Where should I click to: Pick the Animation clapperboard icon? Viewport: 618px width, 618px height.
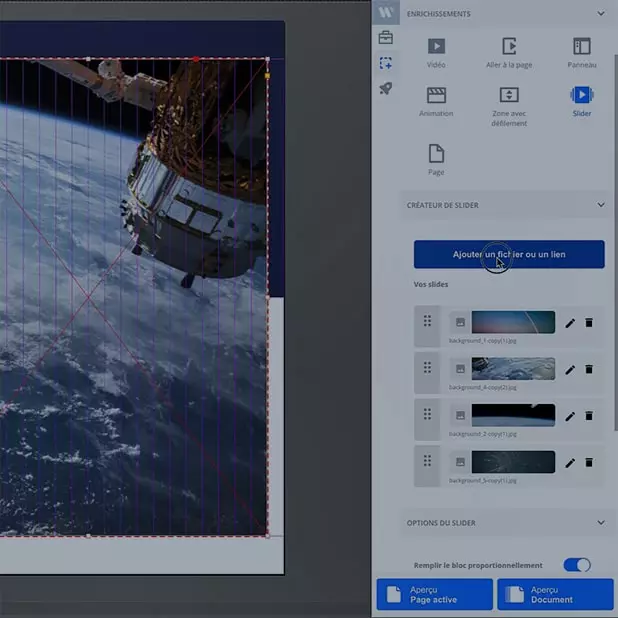click(x=436, y=95)
